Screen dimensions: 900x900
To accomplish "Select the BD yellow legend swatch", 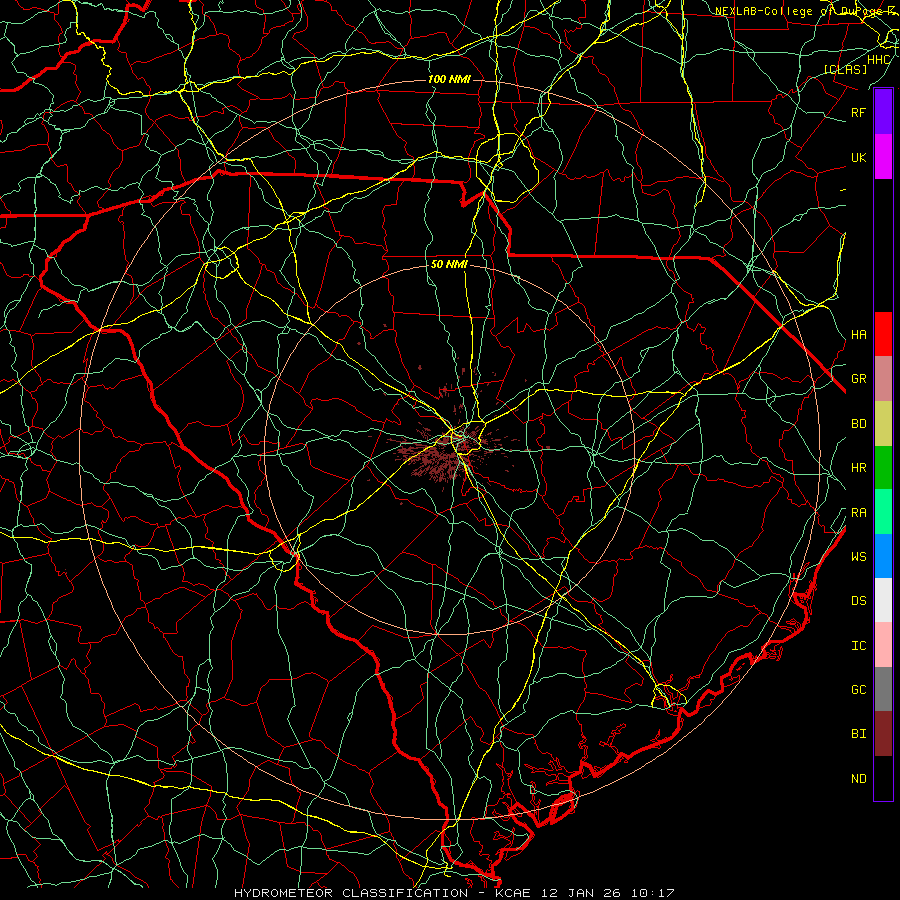I will pos(883,424).
